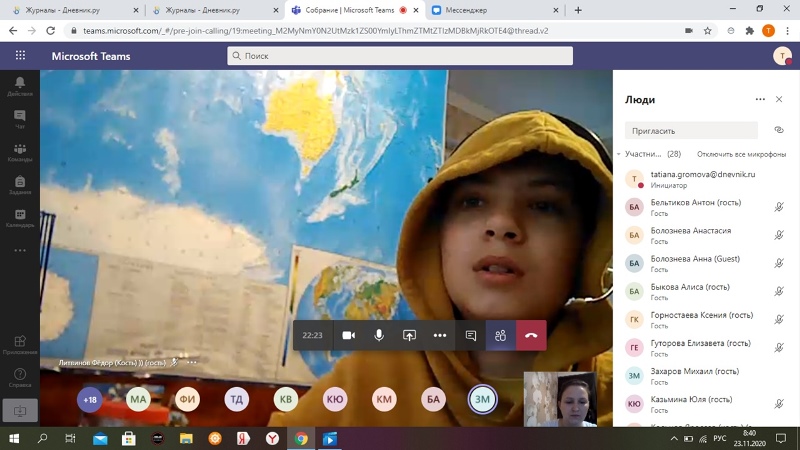Hang up the call with the red button
800x450 pixels.
point(531,335)
